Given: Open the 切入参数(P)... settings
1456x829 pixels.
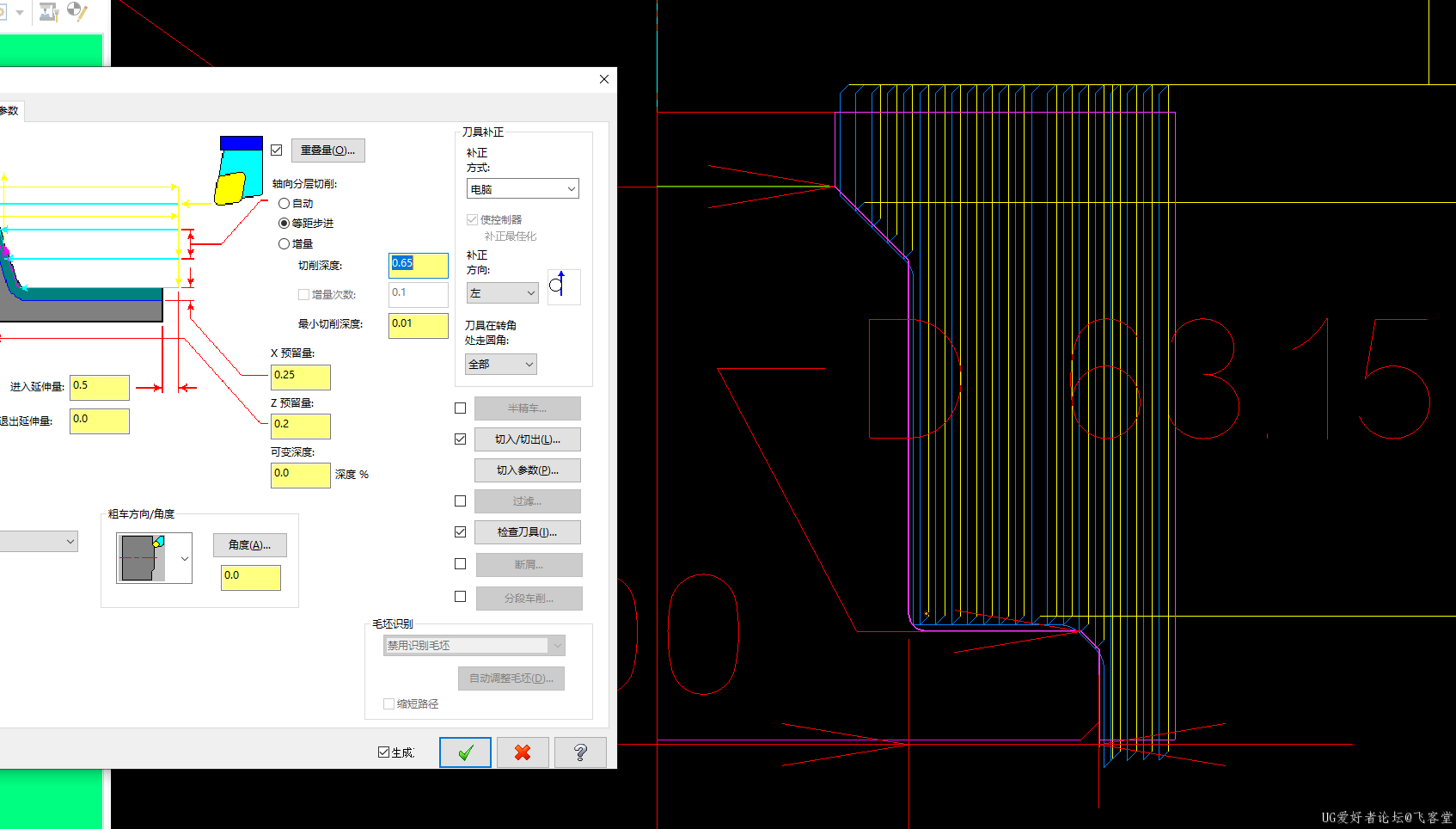Looking at the screenshot, I should click(x=528, y=470).
